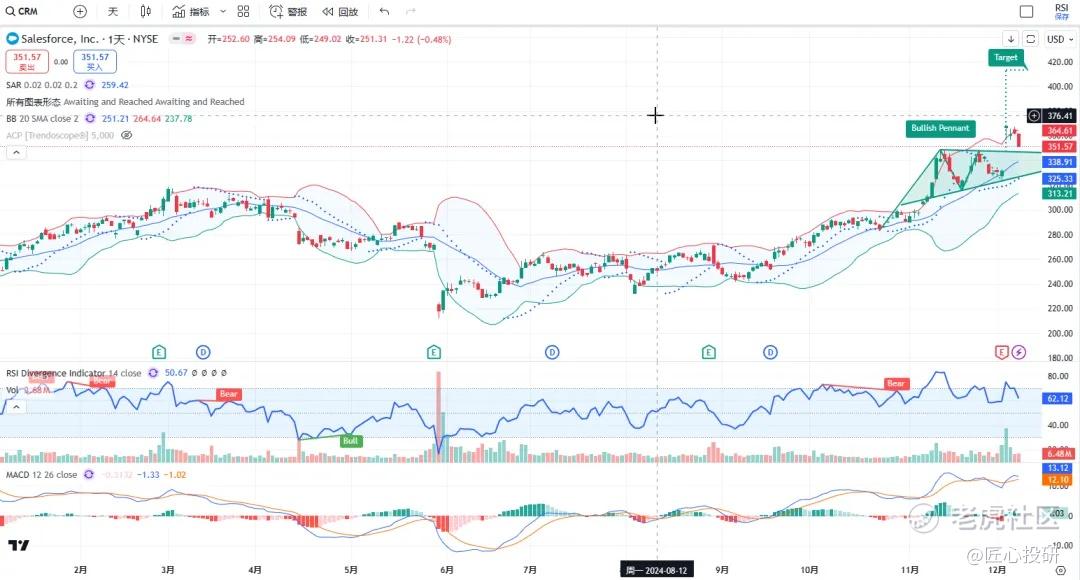
Task: Select the 所有图表形态 indicator legend
Action: [125, 102]
